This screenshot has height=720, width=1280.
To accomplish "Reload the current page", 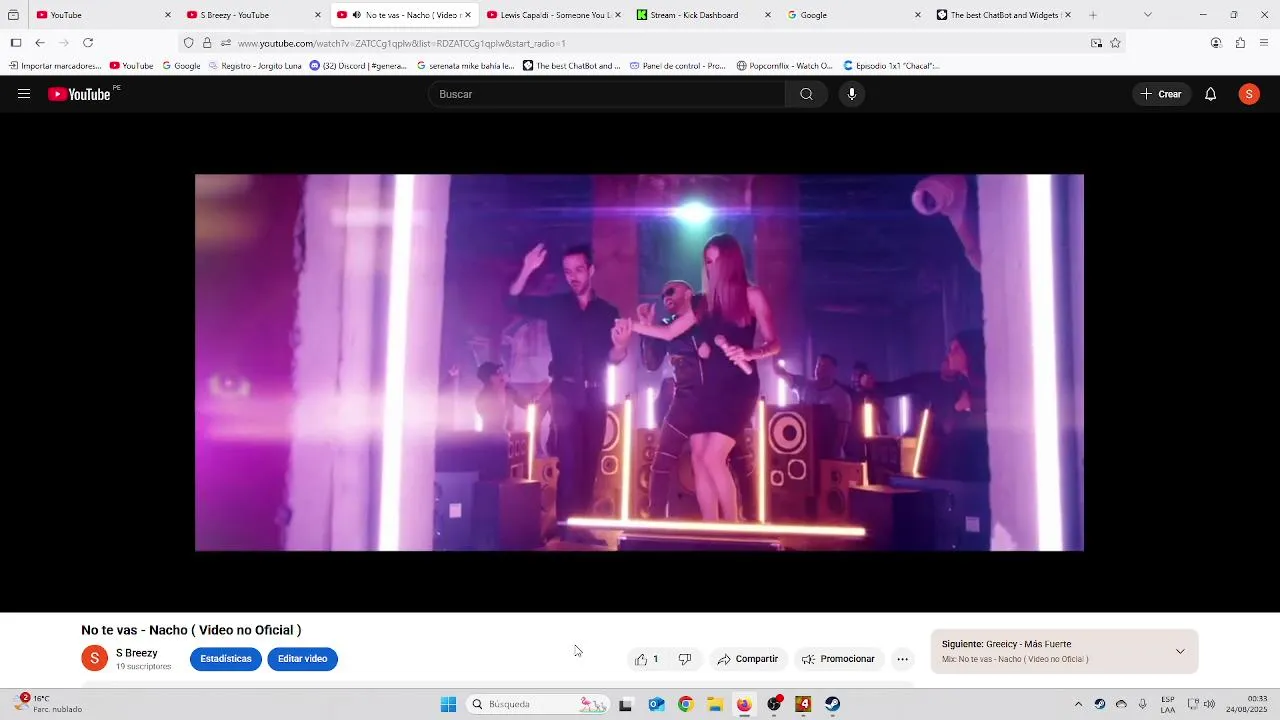I will click(88, 43).
